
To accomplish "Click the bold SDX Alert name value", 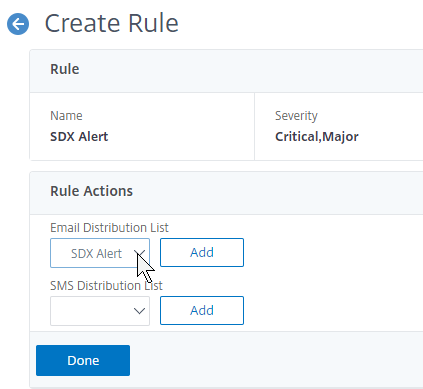I will pyautogui.click(x=79, y=137).
